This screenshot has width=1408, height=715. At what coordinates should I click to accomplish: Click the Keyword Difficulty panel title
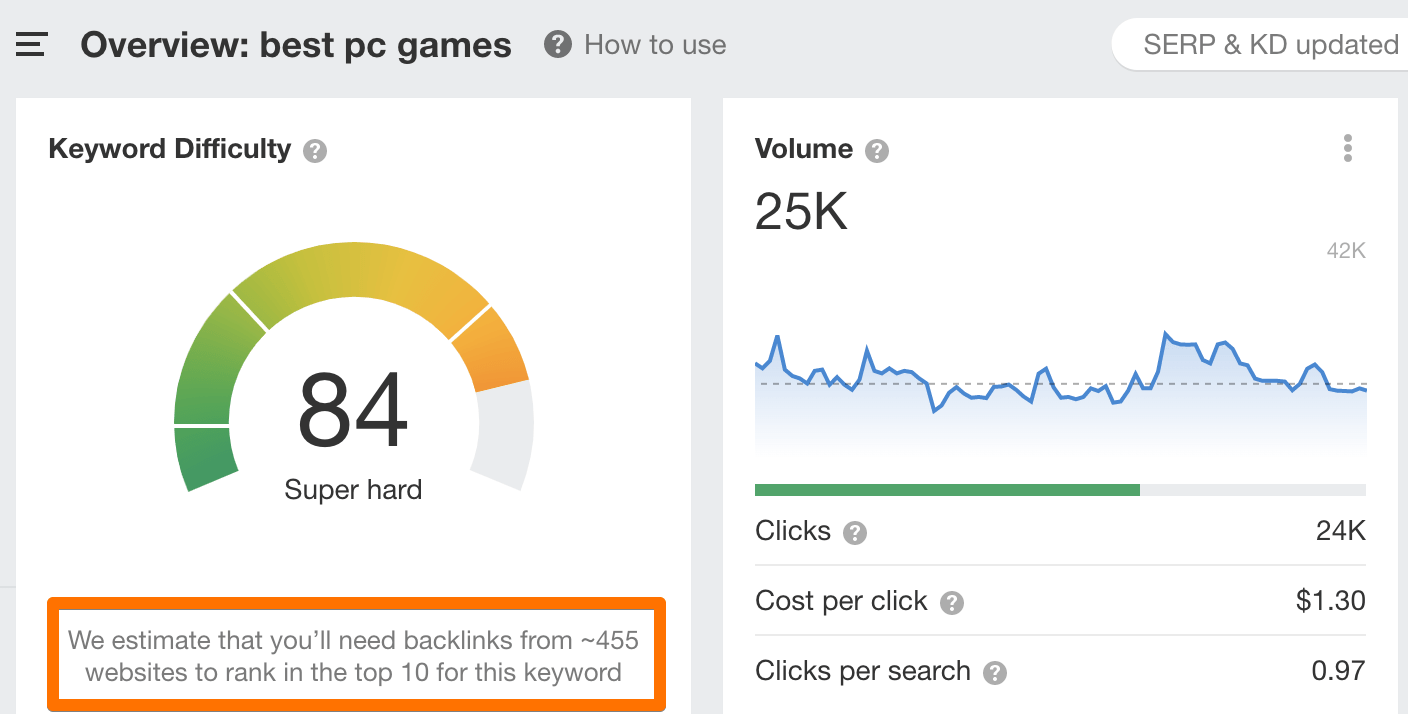tap(169, 148)
